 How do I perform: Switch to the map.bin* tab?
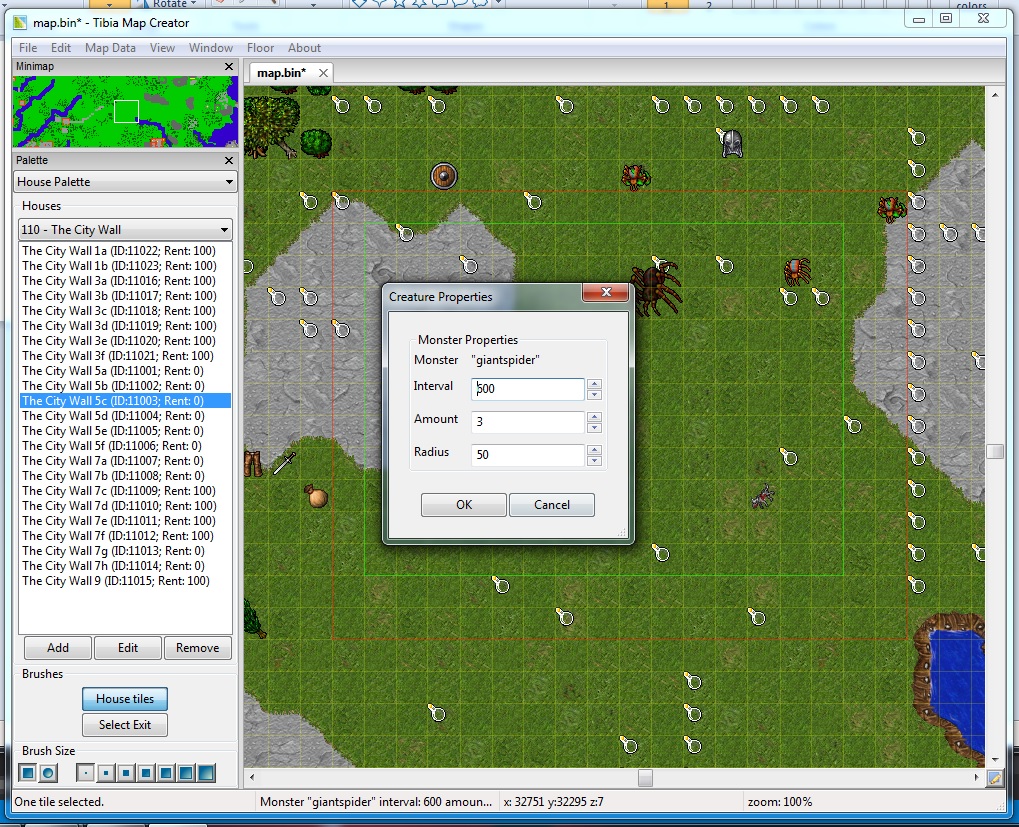click(x=281, y=73)
